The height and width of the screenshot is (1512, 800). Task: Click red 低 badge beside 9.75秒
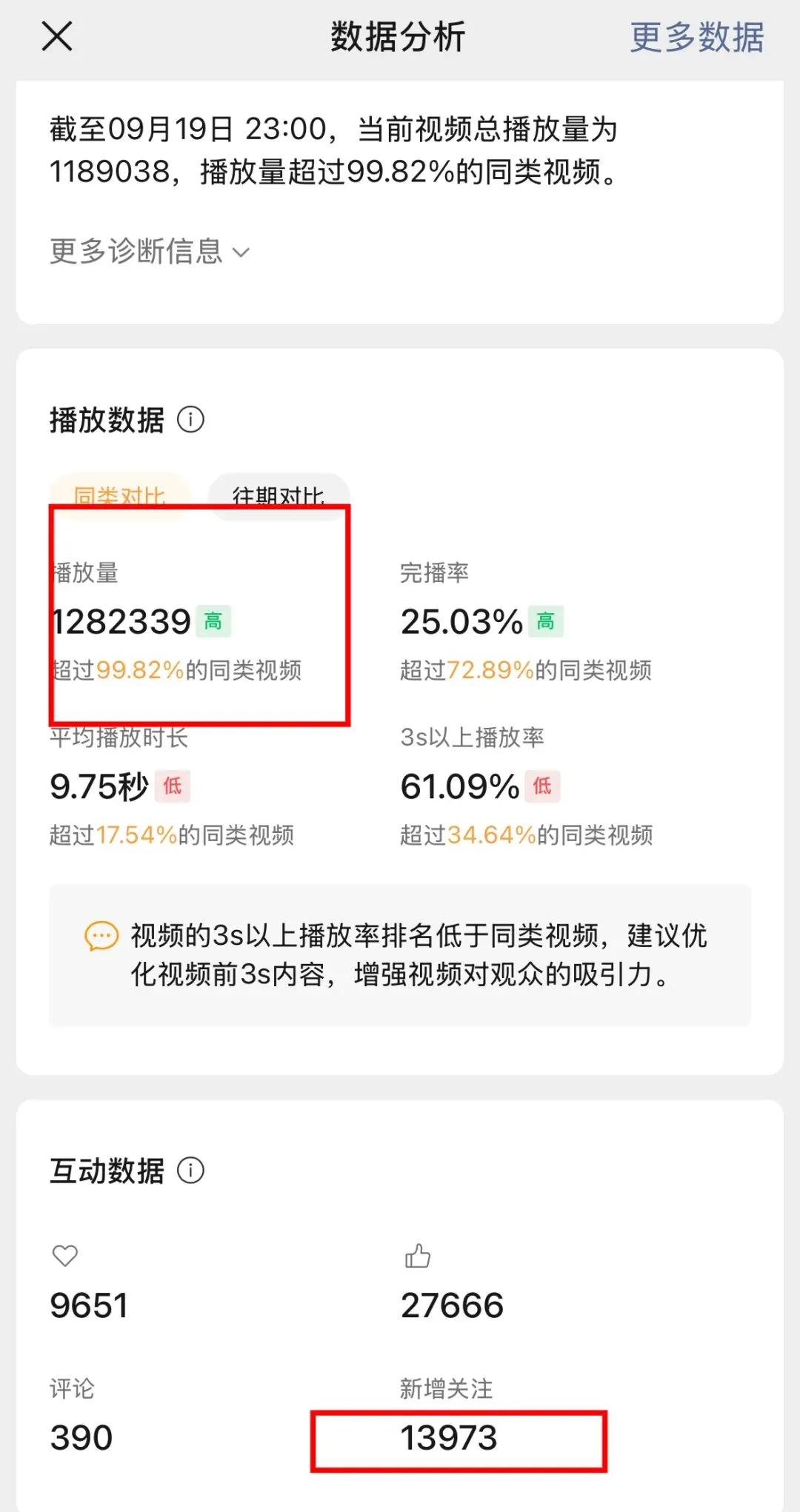click(173, 786)
